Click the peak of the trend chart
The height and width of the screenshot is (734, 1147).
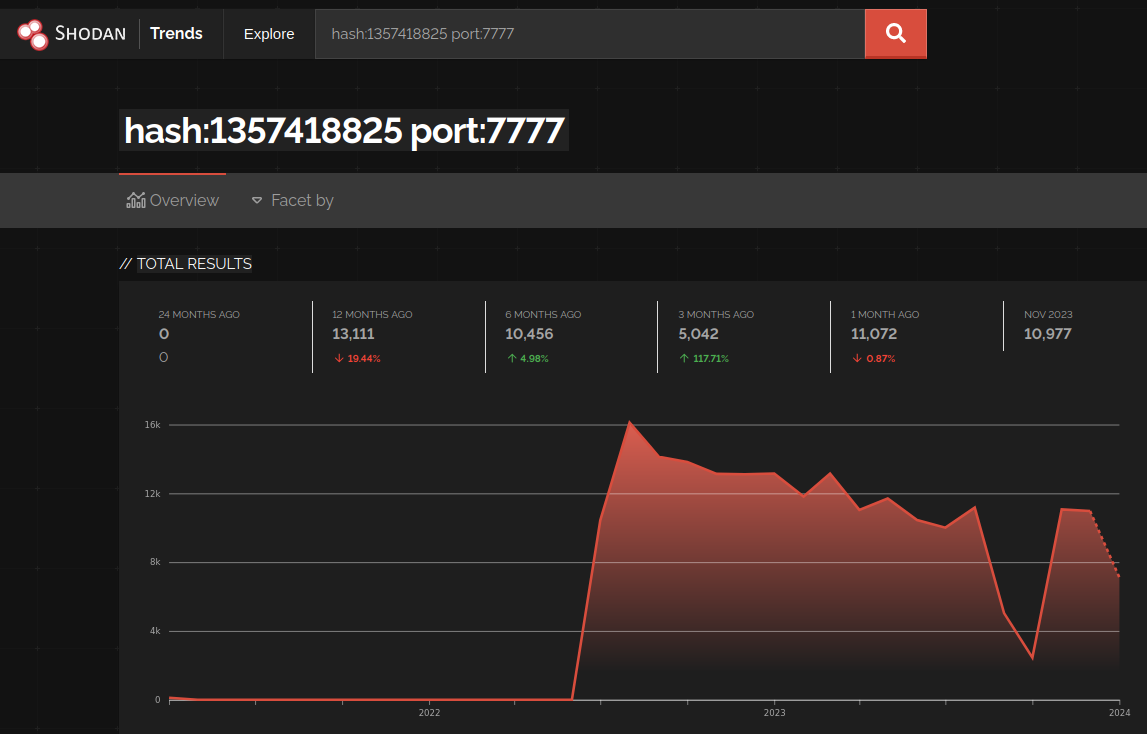[631, 422]
